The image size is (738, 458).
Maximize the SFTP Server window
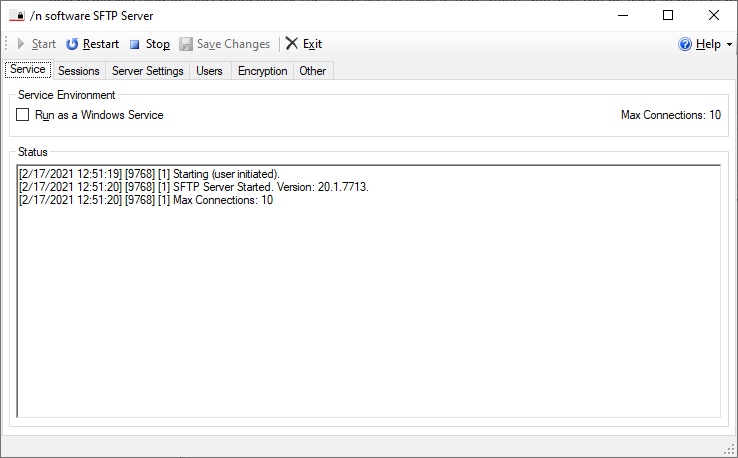[x=667, y=15]
